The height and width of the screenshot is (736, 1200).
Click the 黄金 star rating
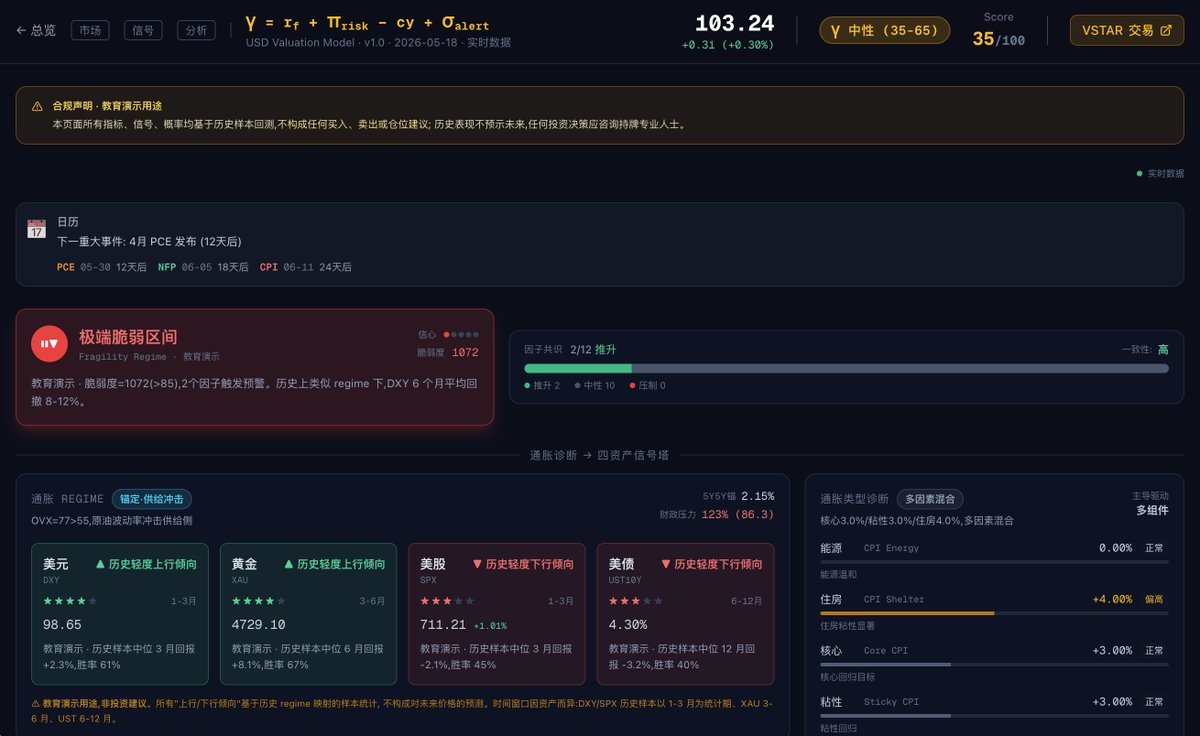pyautogui.click(x=259, y=601)
